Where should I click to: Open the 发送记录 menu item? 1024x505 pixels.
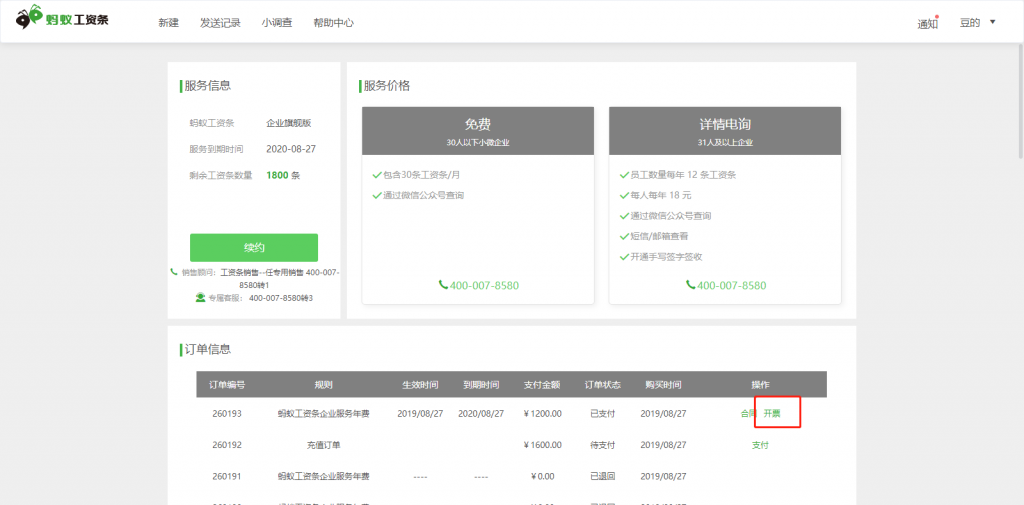pos(220,23)
